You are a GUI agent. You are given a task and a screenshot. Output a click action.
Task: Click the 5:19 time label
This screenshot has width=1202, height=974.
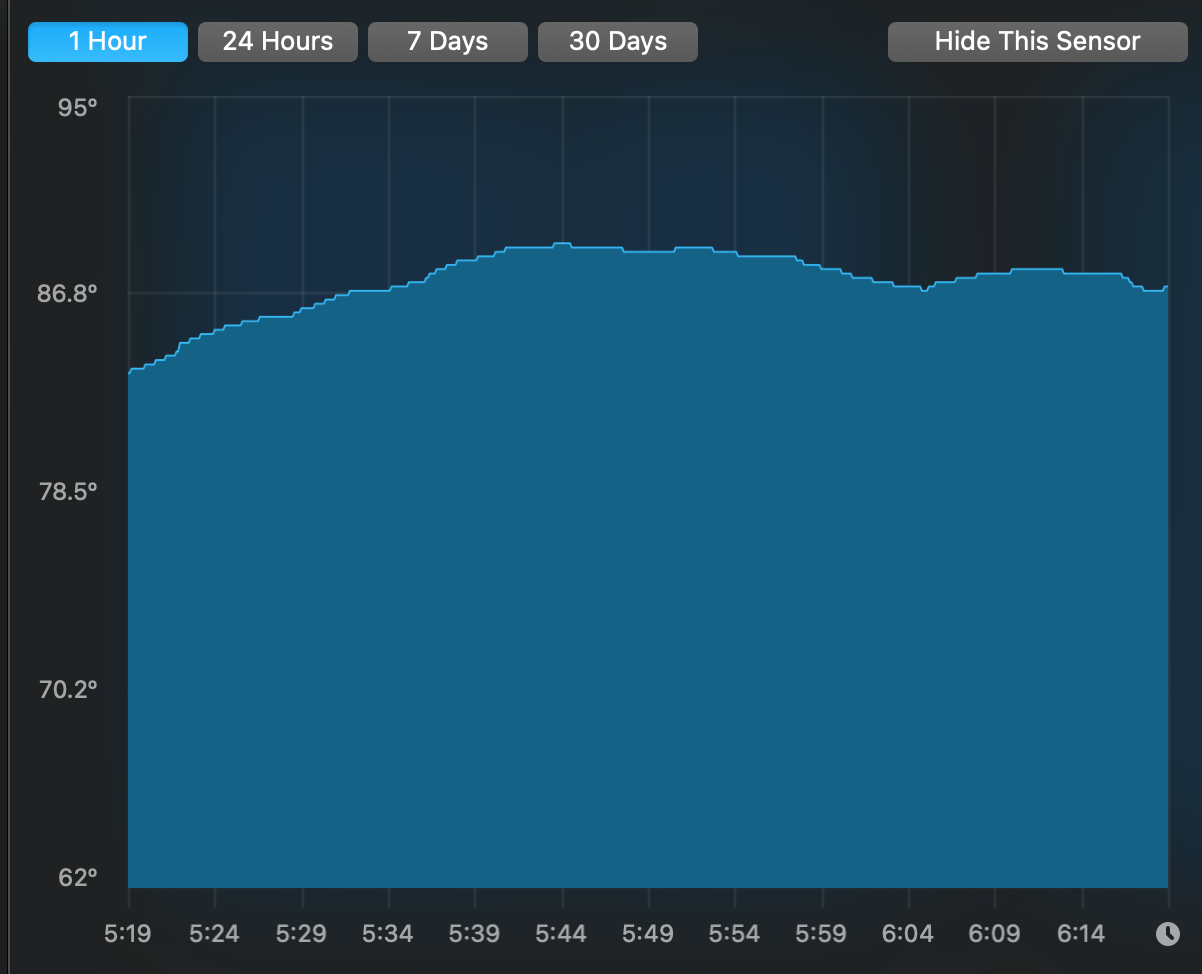pyautogui.click(x=128, y=934)
